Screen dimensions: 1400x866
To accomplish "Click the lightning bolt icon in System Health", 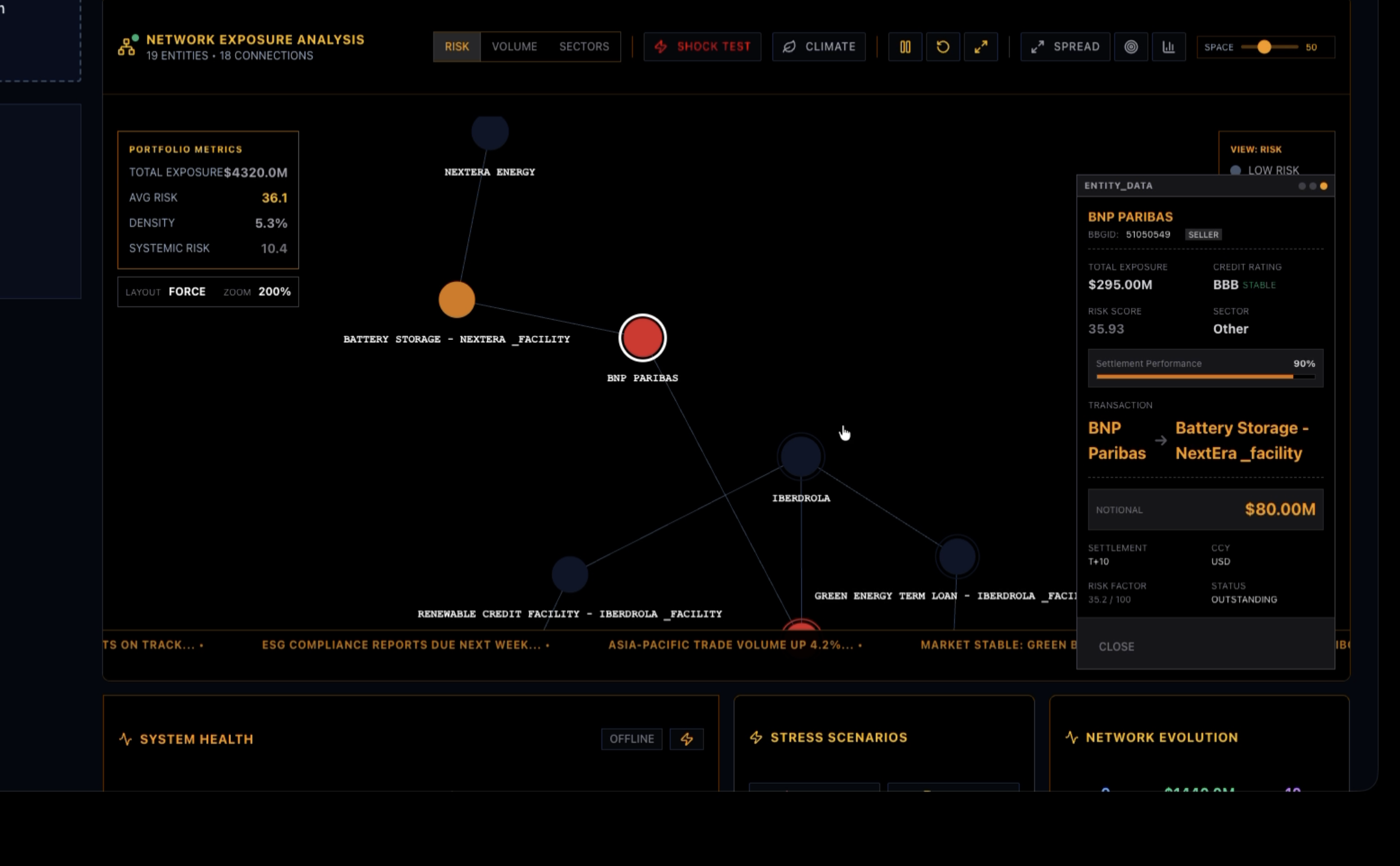I will coord(687,739).
